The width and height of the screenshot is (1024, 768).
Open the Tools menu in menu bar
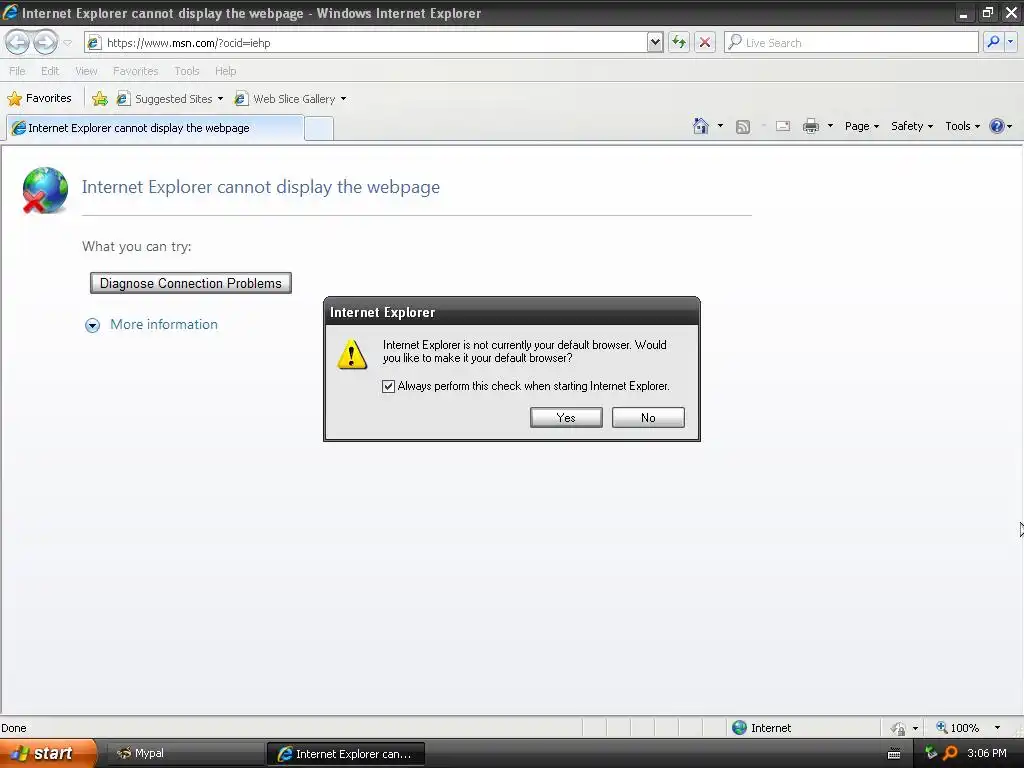coord(186,71)
